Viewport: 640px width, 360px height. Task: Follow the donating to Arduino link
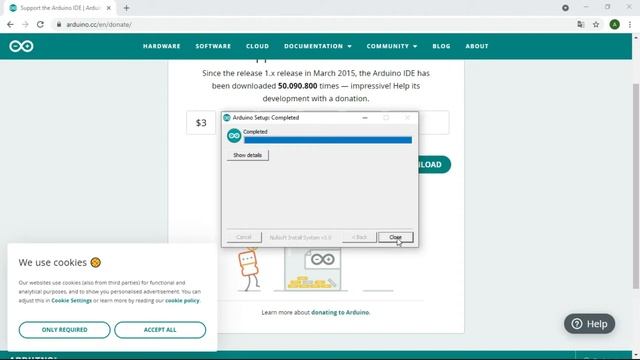pos(340,312)
